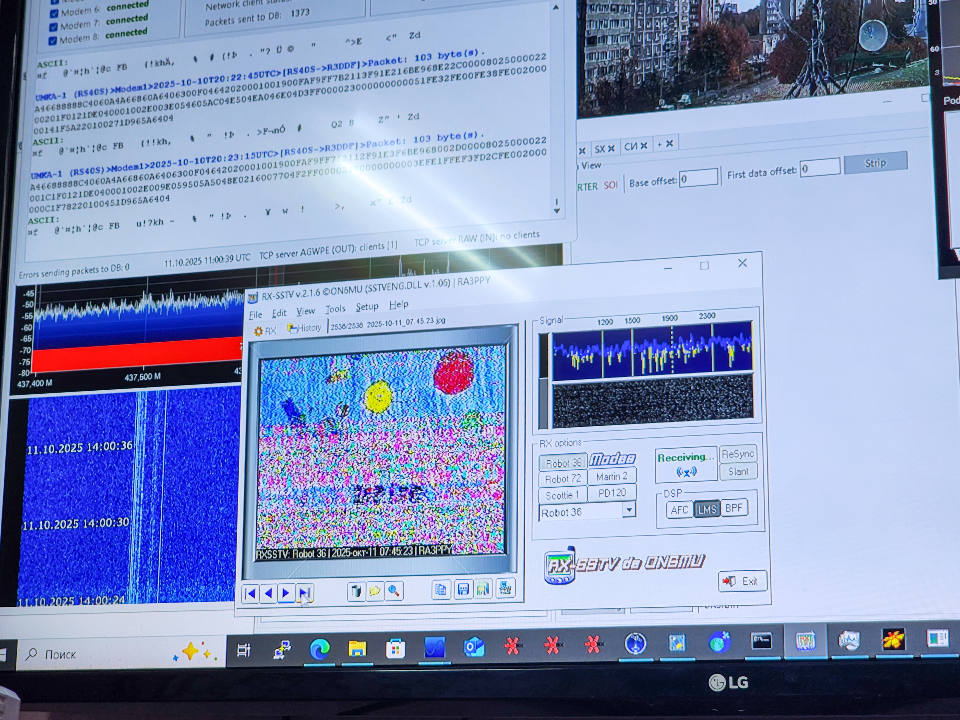
Task: Open Task View from the taskbar
Action: click(244, 651)
